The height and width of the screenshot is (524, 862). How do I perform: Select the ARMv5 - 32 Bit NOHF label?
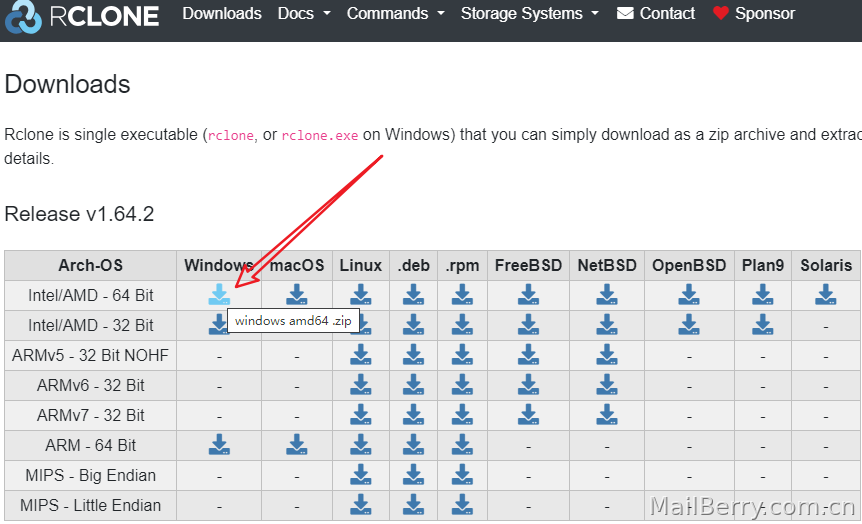point(91,356)
